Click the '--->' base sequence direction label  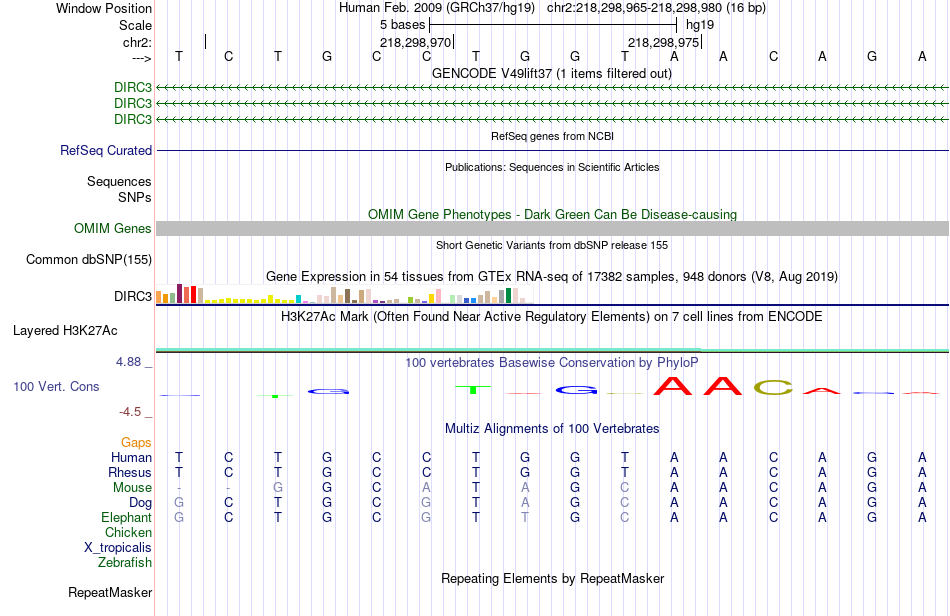click(141, 58)
